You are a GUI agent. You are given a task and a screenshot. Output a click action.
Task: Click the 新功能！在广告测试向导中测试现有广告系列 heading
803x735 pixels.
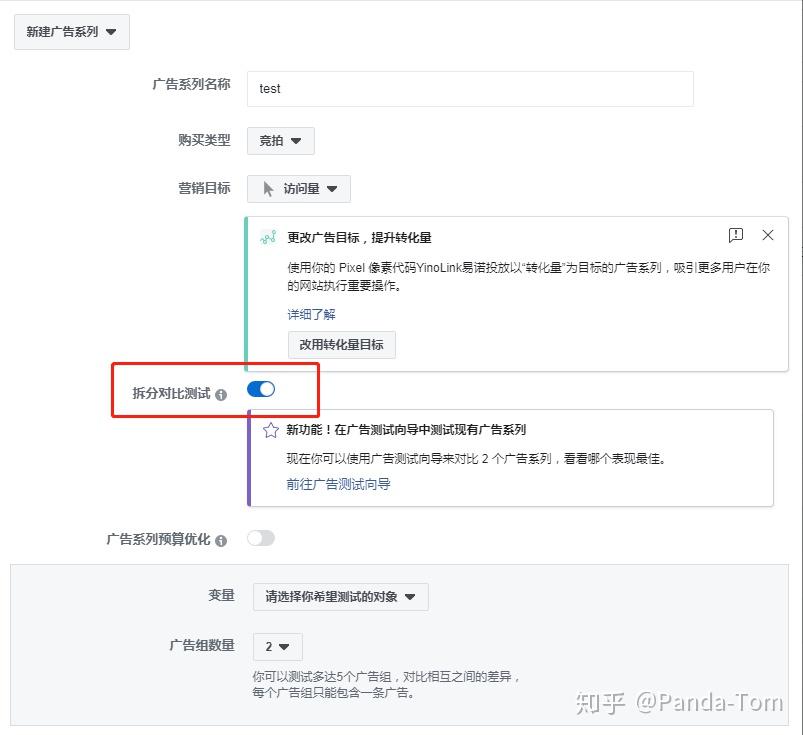click(406, 430)
